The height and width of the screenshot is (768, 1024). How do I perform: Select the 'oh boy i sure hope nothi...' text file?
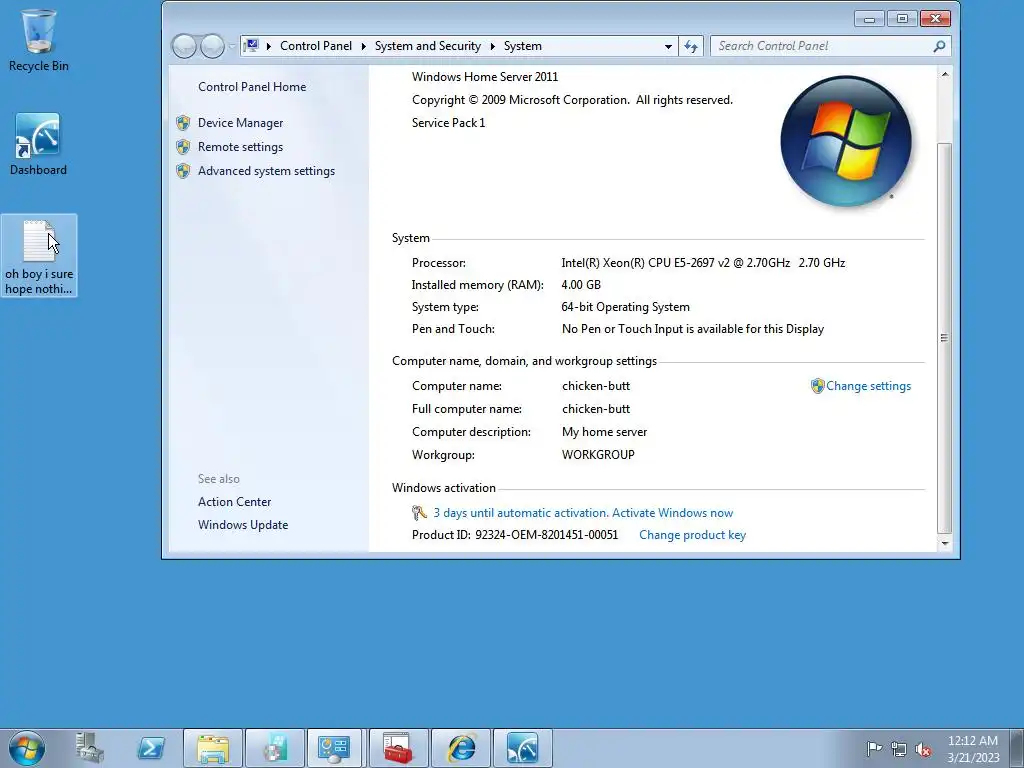[39, 256]
